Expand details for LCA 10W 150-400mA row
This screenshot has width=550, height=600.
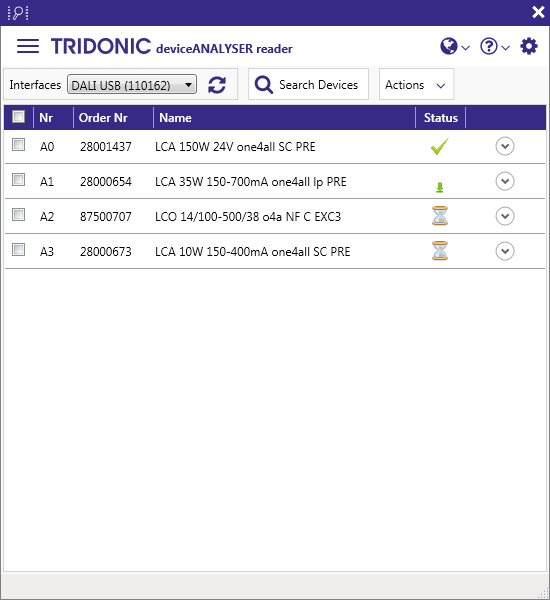[x=505, y=251]
